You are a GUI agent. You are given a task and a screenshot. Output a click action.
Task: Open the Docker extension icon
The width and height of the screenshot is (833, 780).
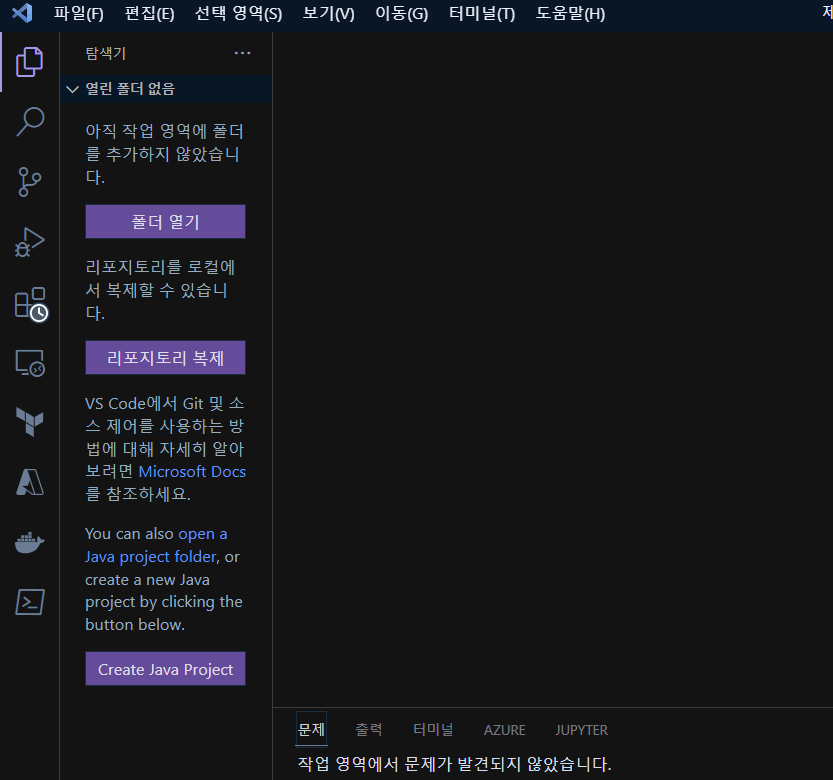coord(30,542)
